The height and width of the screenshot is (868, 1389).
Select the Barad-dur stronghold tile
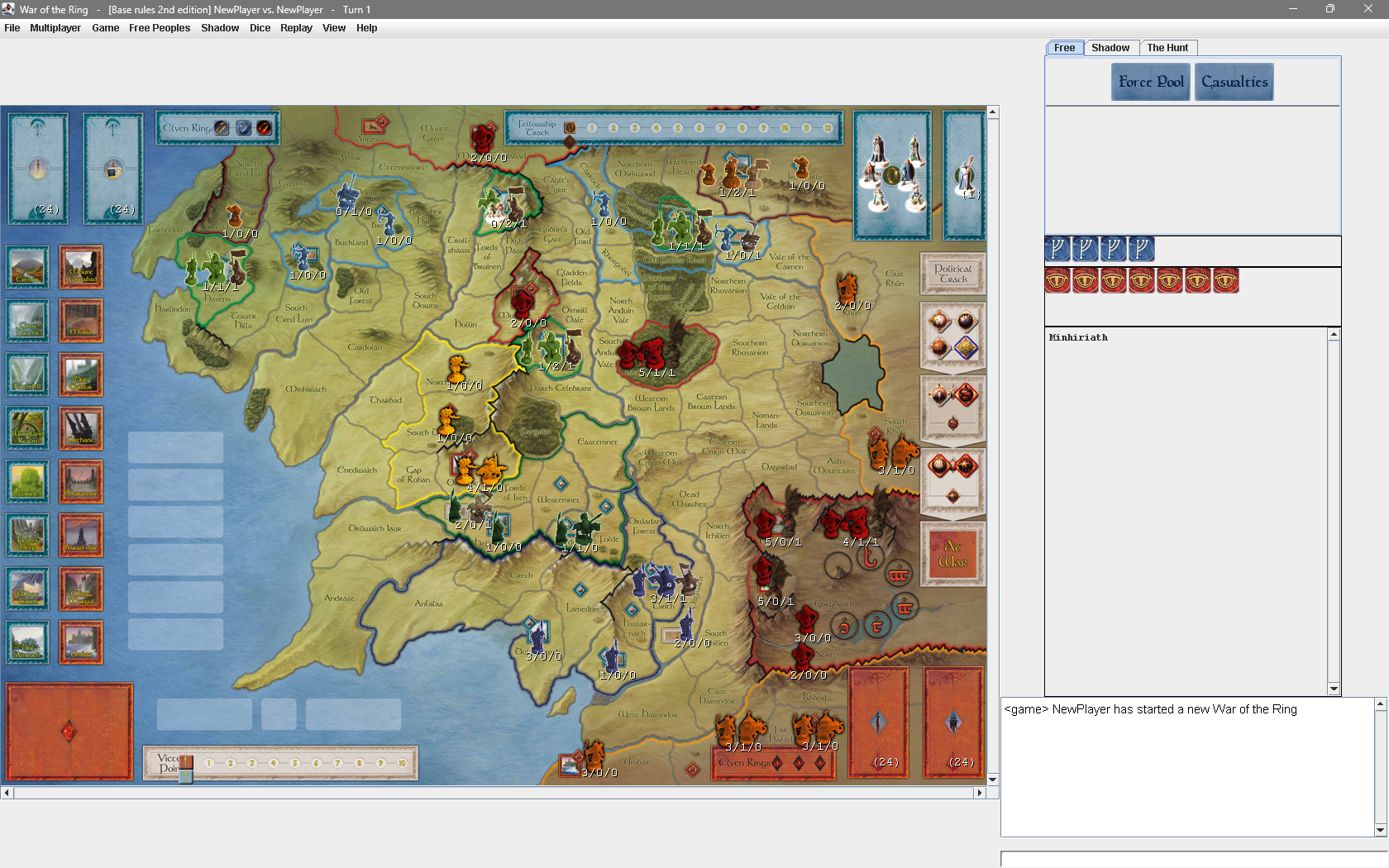tap(81, 535)
